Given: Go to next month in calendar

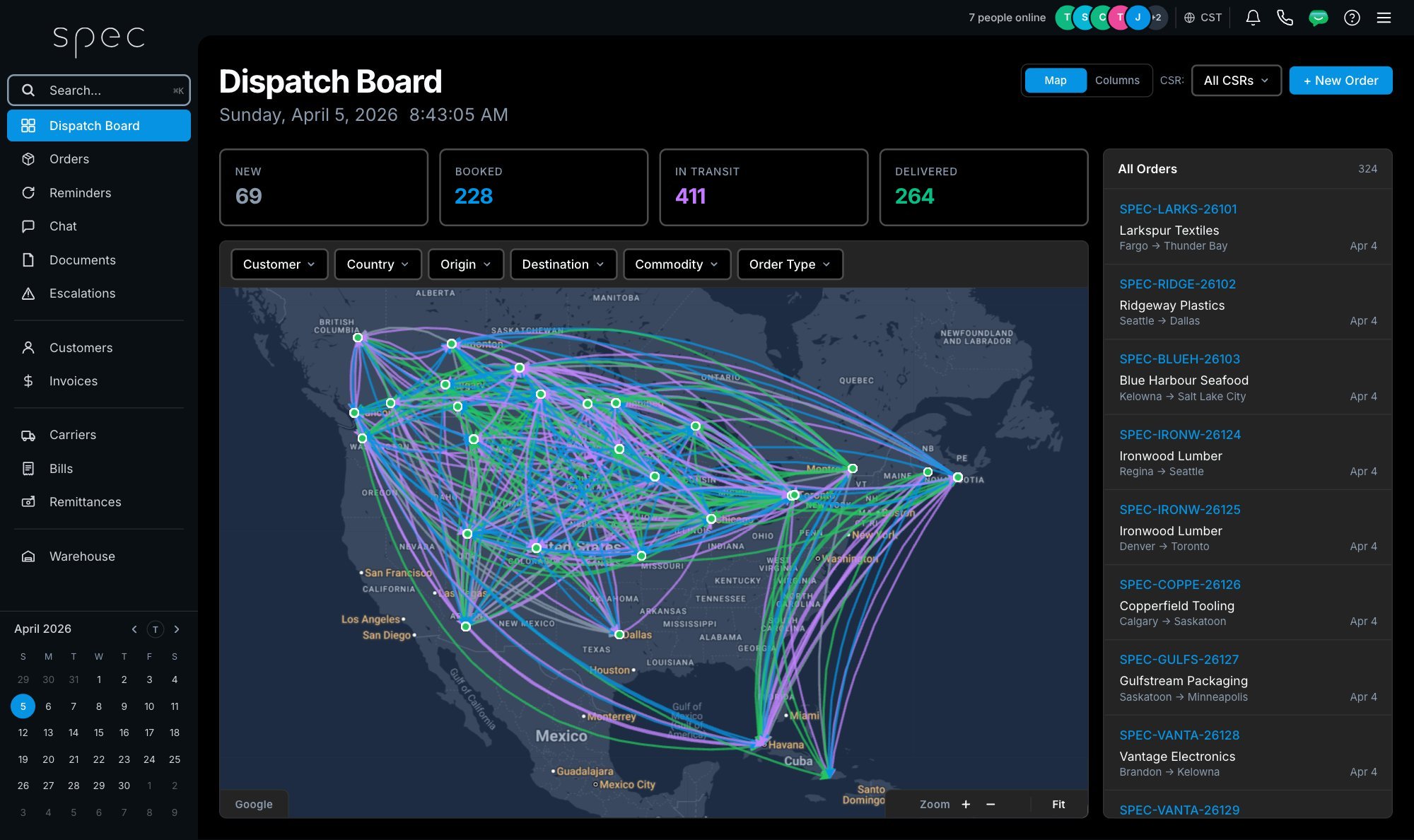Looking at the screenshot, I should [177, 629].
